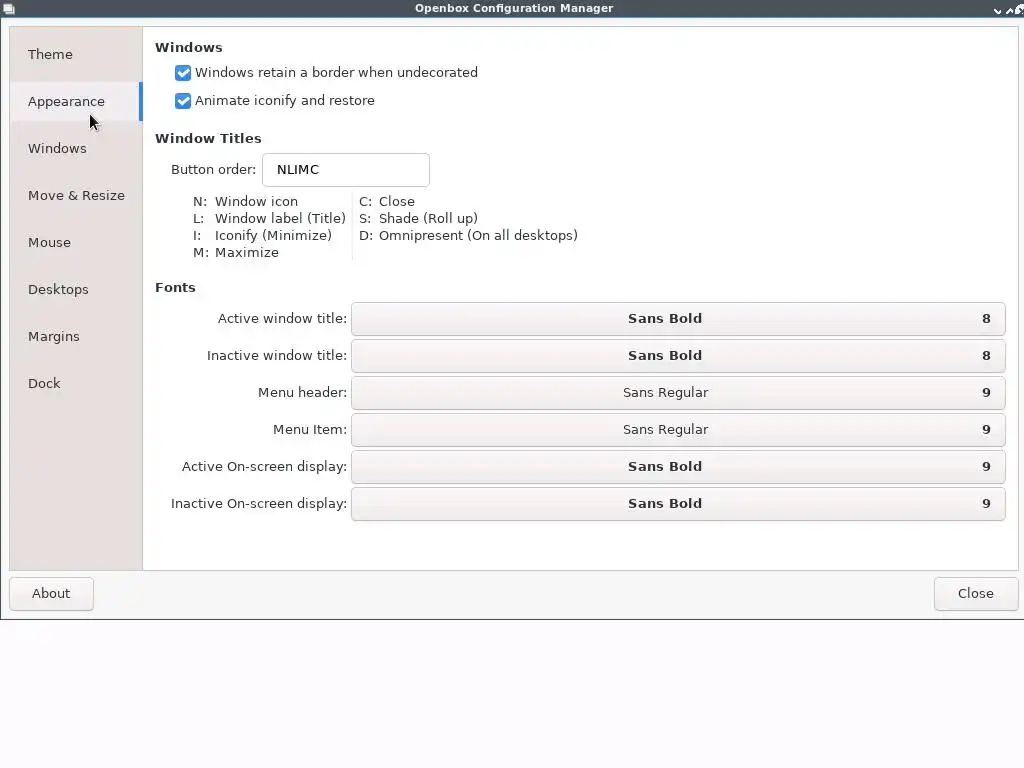Switch to the Windows section in the sidebar
This screenshot has width=1024, height=768.
(76, 148)
